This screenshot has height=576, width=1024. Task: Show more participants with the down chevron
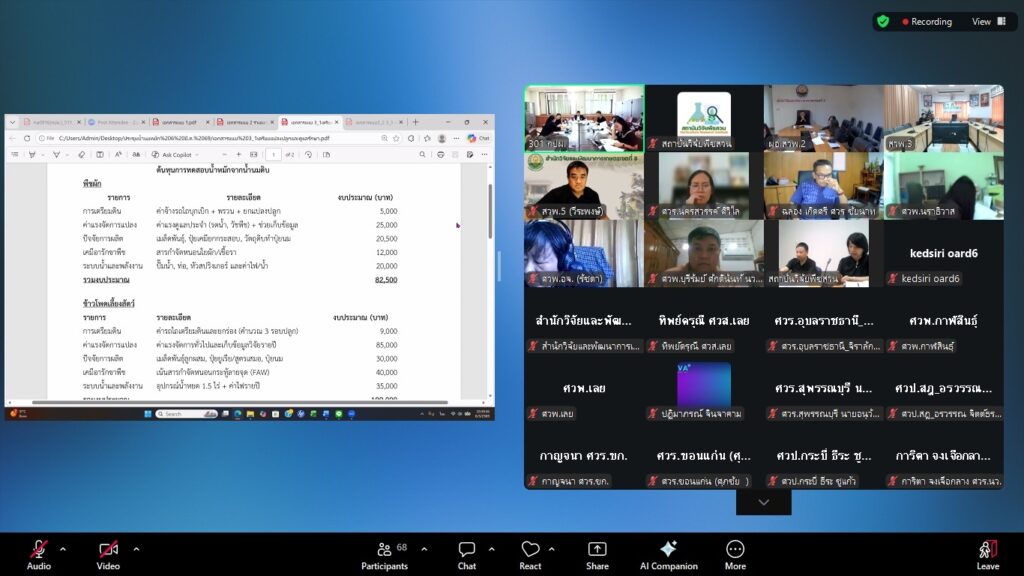point(764,502)
